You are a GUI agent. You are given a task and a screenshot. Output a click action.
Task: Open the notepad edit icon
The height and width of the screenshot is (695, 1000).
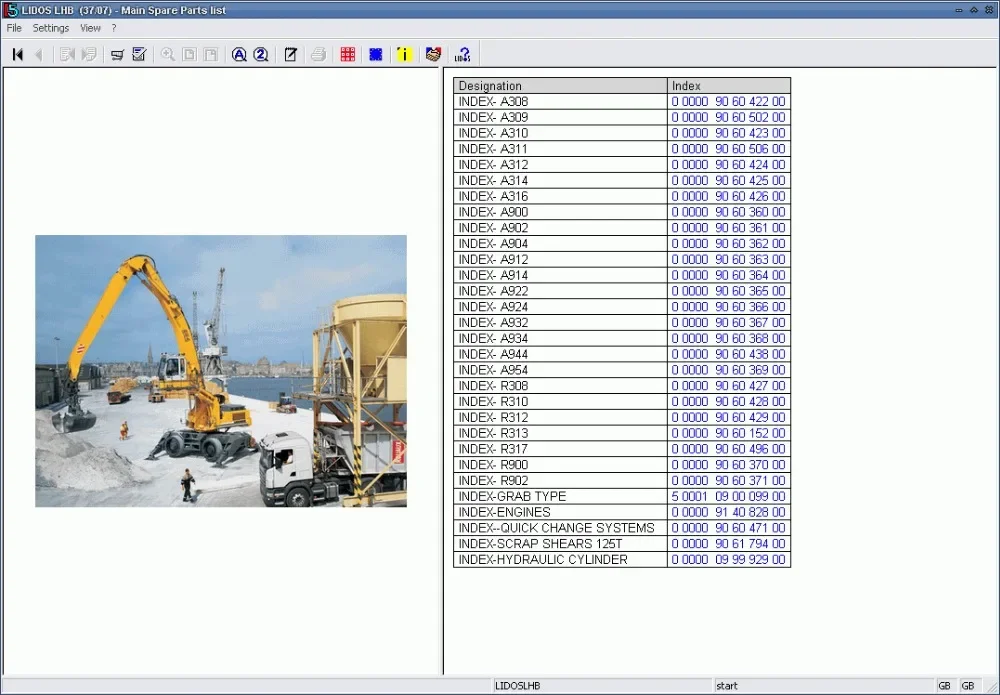pos(290,54)
